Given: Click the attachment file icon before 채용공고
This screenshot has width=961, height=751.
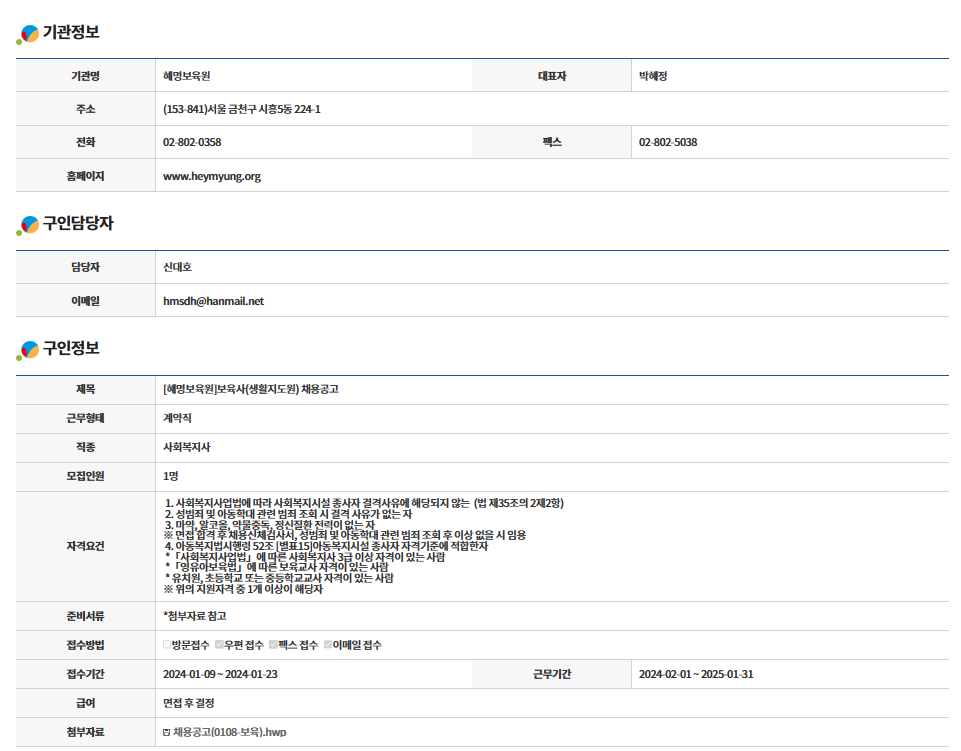Looking at the screenshot, I should click(x=167, y=733).
